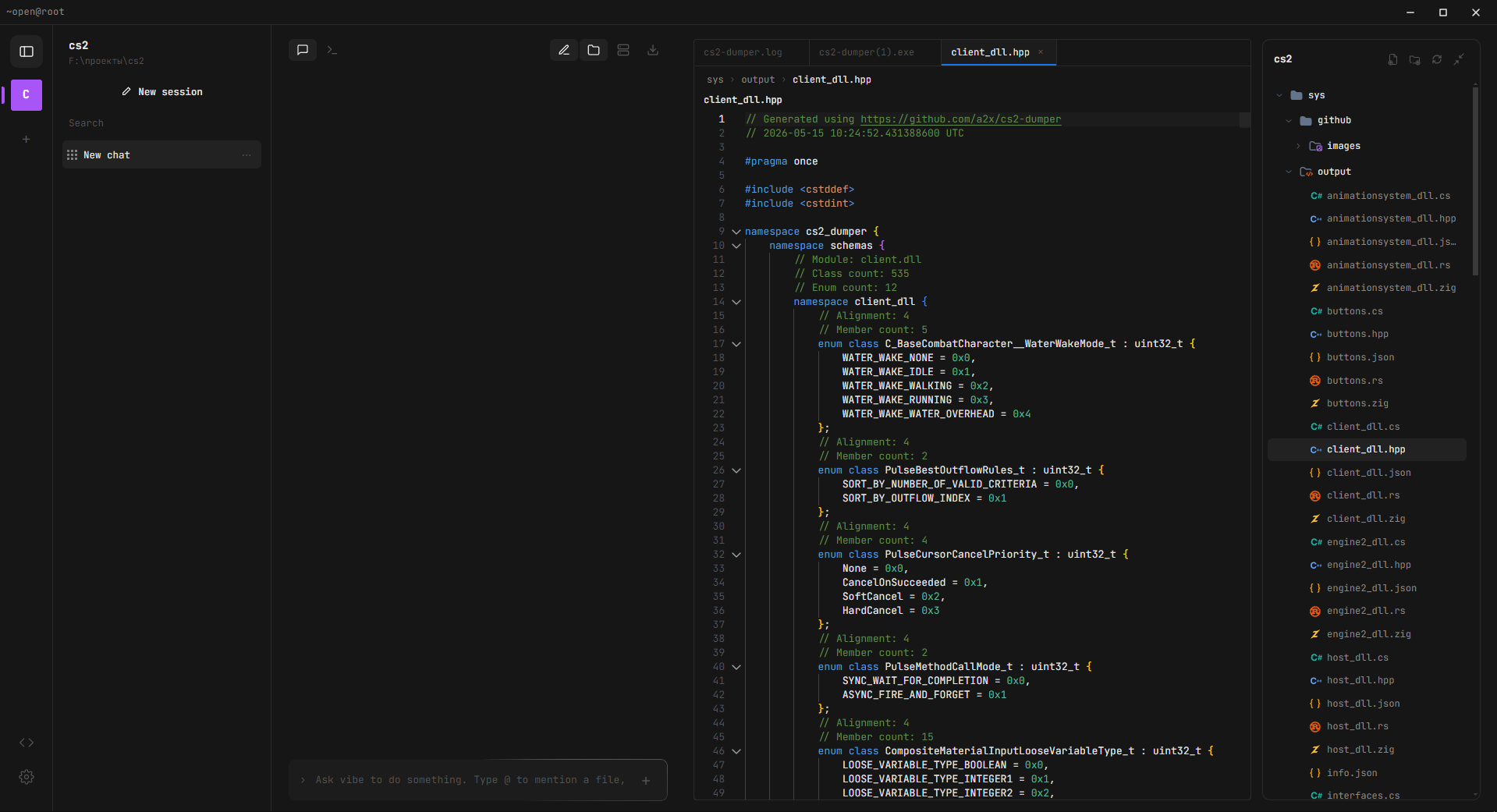
Task: Open the code brackets icon in sidebar
Action: pos(27,743)
